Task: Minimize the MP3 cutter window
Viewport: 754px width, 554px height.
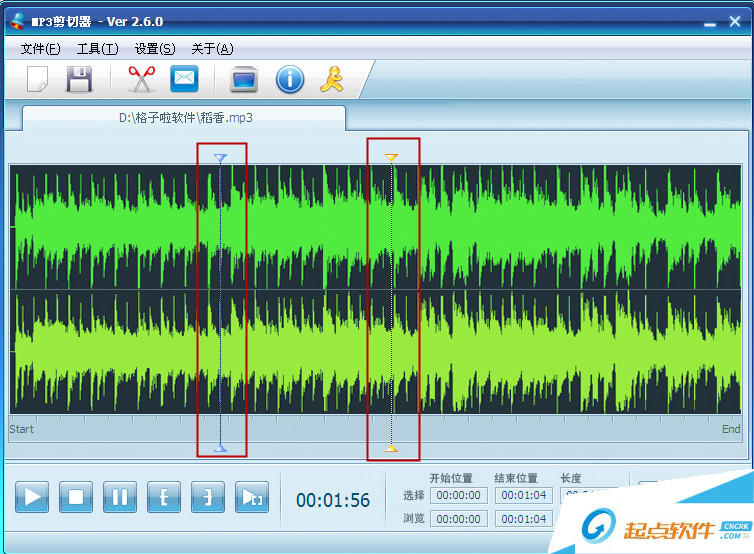Action: [710, 23]
